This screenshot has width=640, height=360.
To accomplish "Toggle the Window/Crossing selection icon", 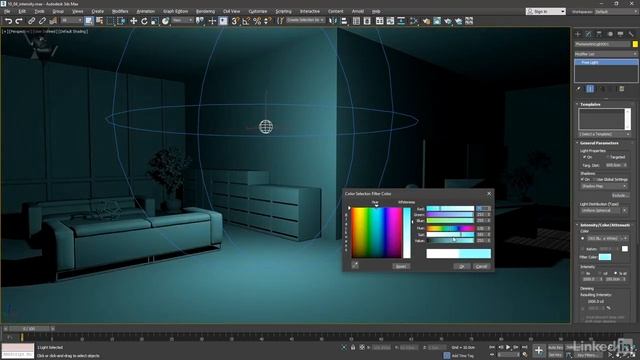I will (121, 21).
